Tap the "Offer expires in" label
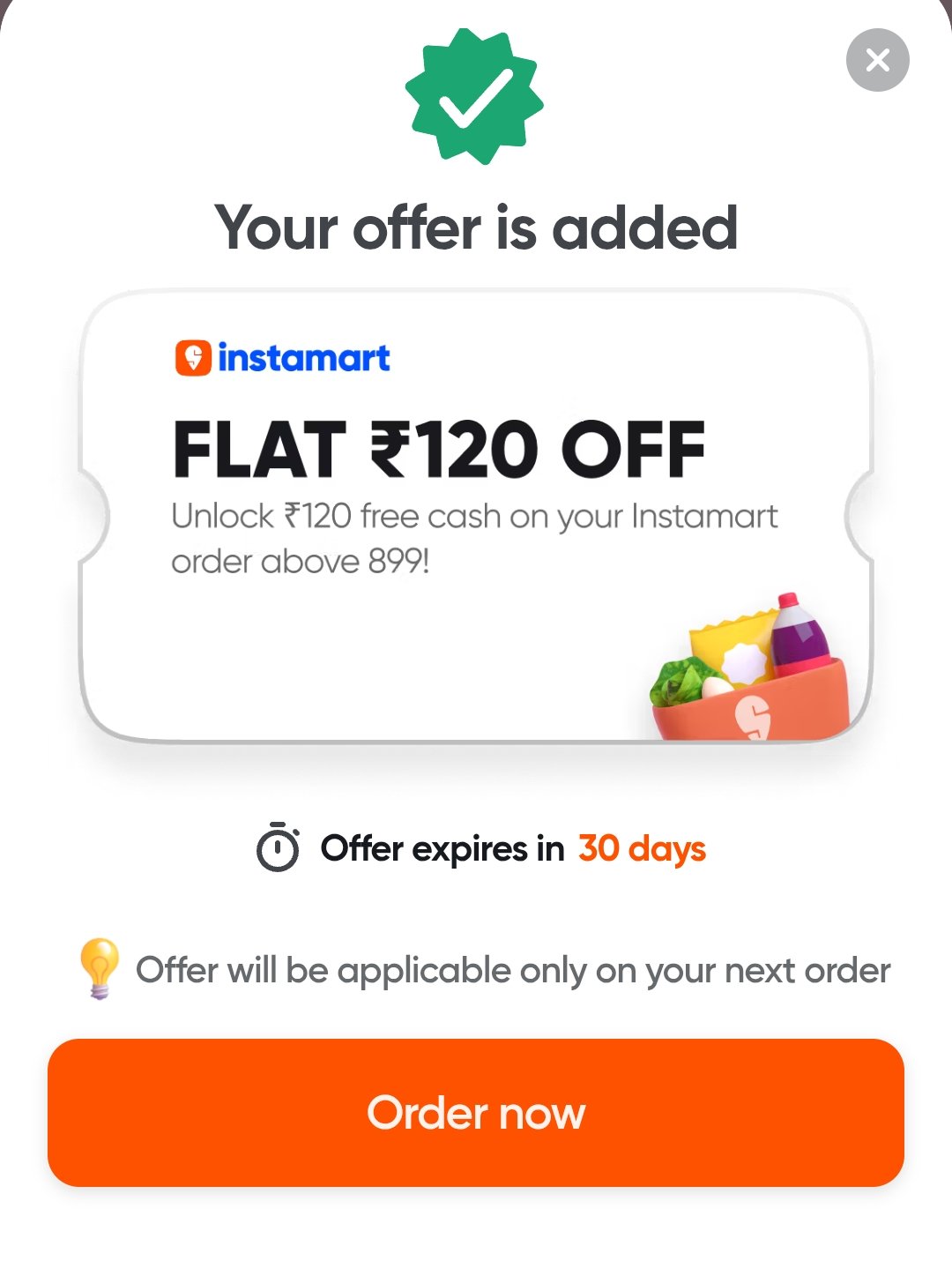Image resolution: width=952 pixels, height=1261 pixels. [x=443, y=848]
